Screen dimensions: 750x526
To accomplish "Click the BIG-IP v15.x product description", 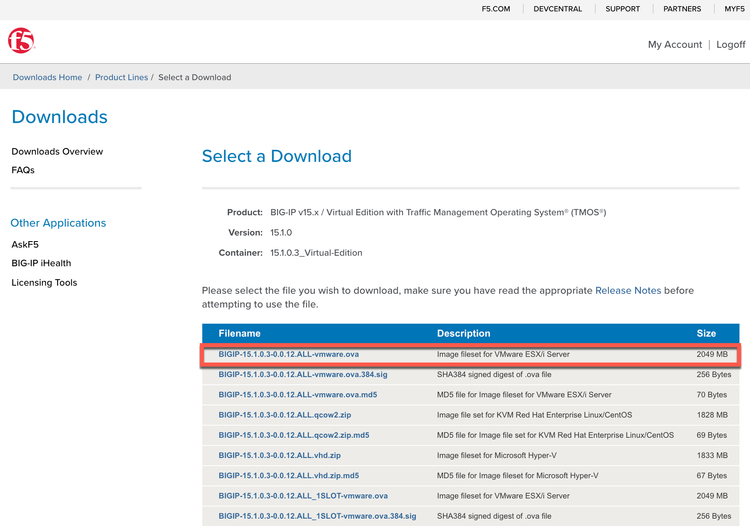I will [x=438, y=213].
